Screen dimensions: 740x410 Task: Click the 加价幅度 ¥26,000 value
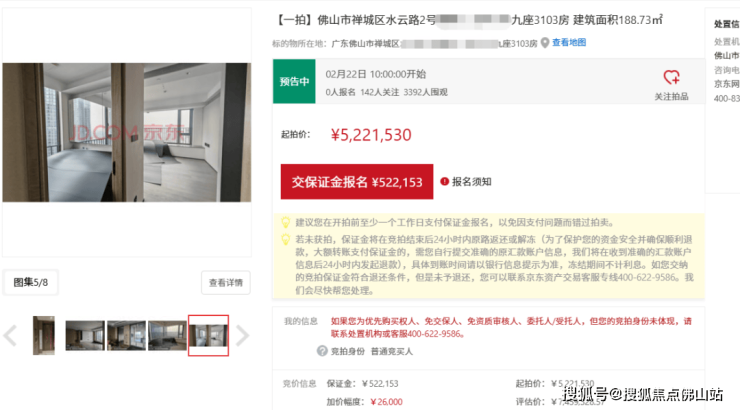387,402
